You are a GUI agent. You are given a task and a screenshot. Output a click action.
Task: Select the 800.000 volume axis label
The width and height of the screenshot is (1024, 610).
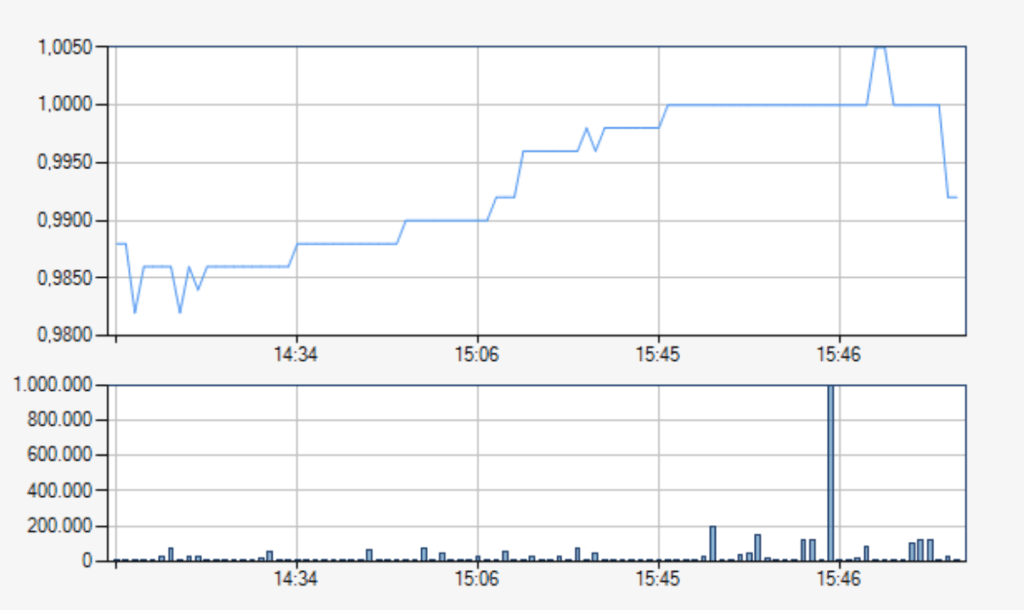[x=59, y=419]
